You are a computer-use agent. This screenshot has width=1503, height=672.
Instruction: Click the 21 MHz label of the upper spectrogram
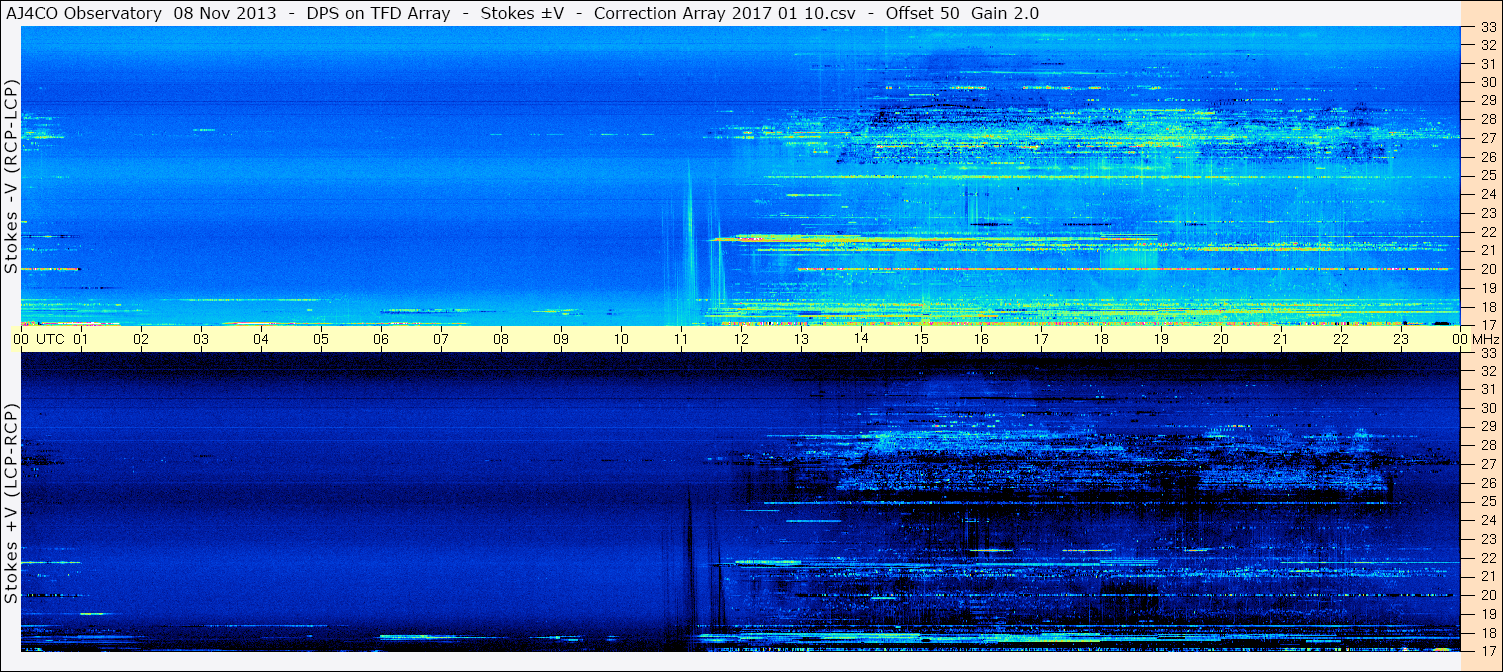[1487, 250]
